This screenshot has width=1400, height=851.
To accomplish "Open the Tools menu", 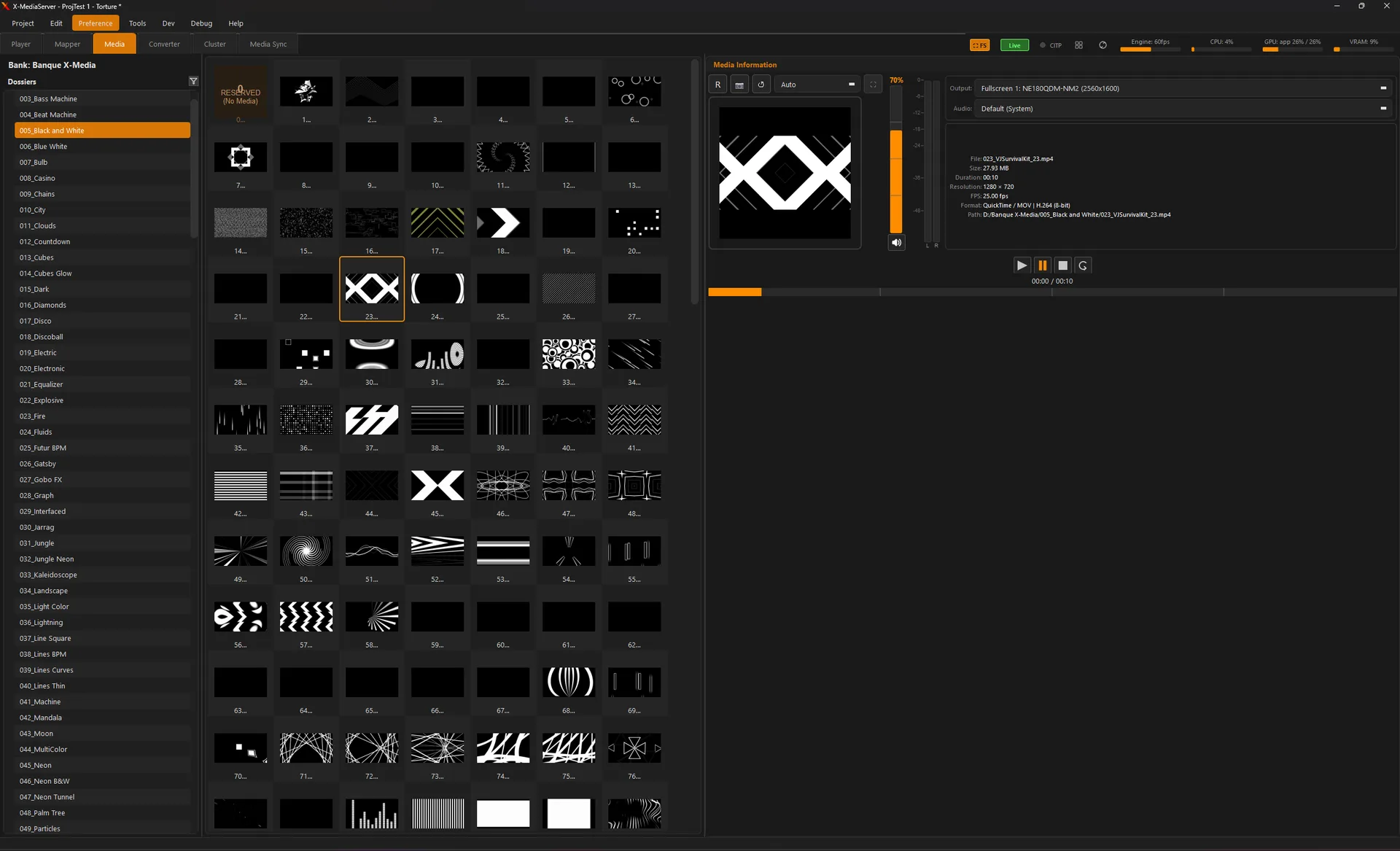I will 137,23.
